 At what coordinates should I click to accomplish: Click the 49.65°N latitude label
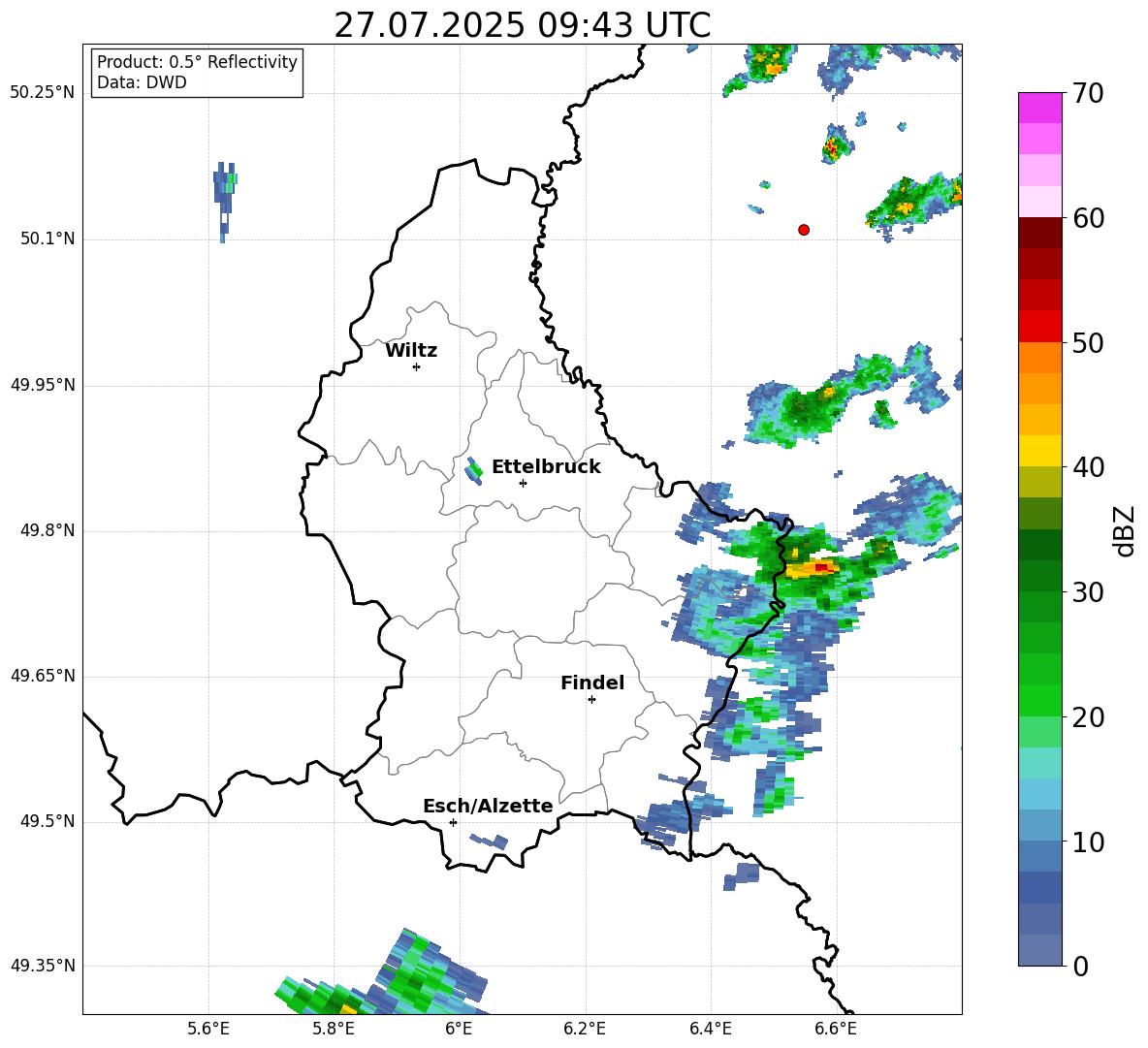point(43,676)
